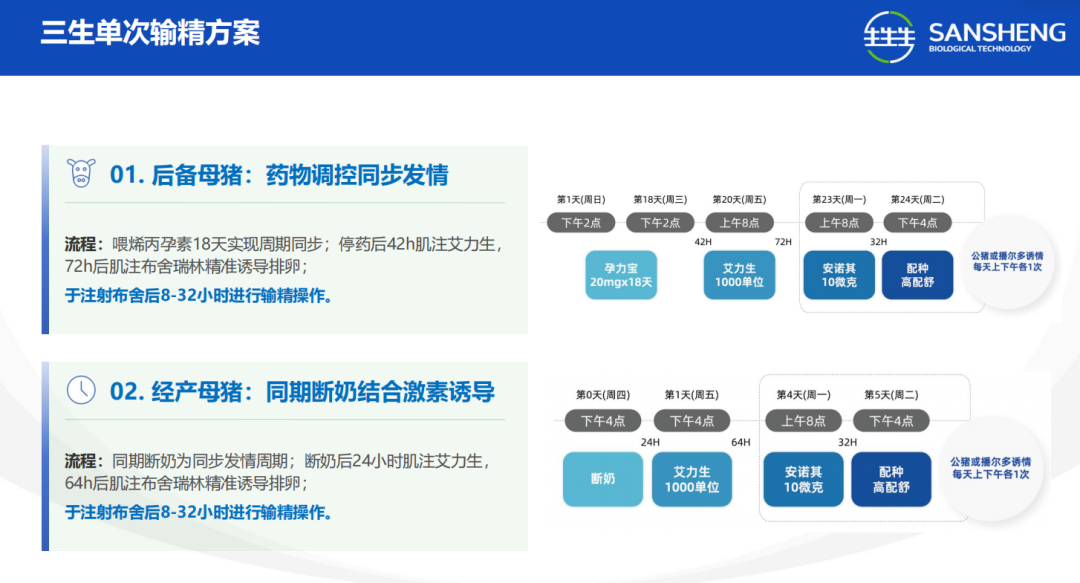Click the 断奶 box
The width and height of the screenshot is (1080, 583).
603,479
